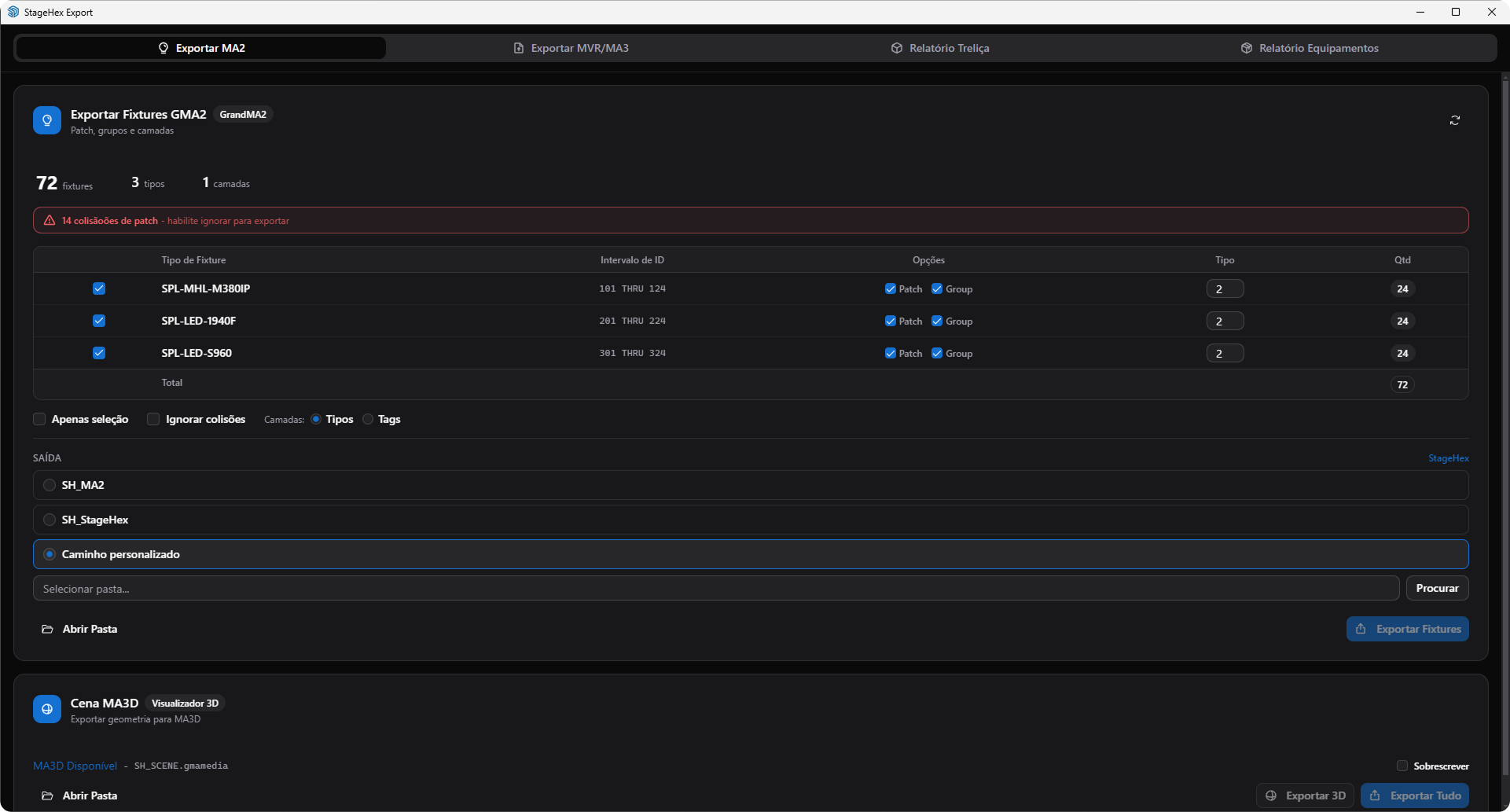Click the file icon on Exportar MVR/MA3 tab

pyautogui.click(x=518, y=48)
